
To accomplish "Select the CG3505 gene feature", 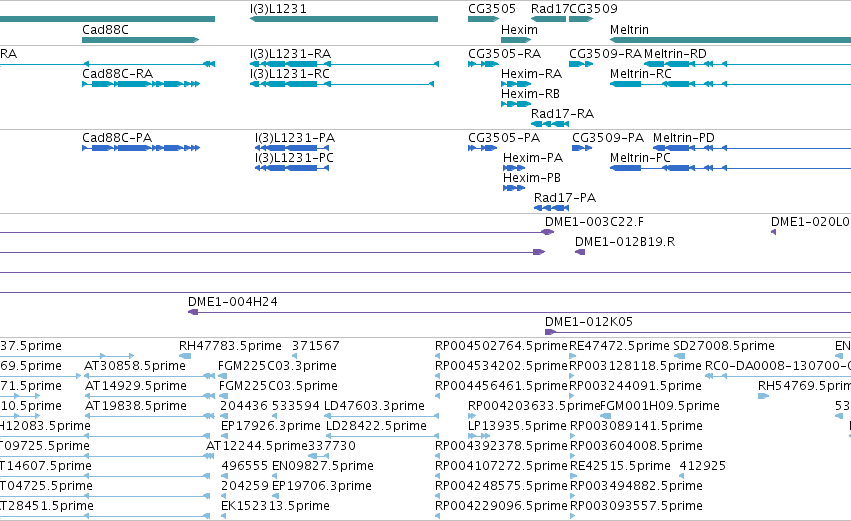I will [483, 19].
